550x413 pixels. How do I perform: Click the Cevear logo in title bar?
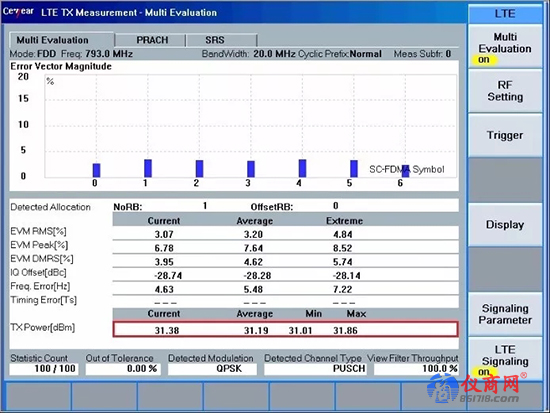18,12
